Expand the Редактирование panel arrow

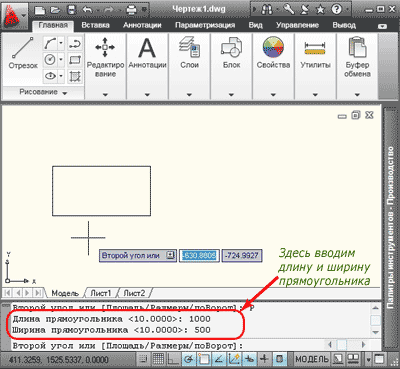click(x=105, y=95)
